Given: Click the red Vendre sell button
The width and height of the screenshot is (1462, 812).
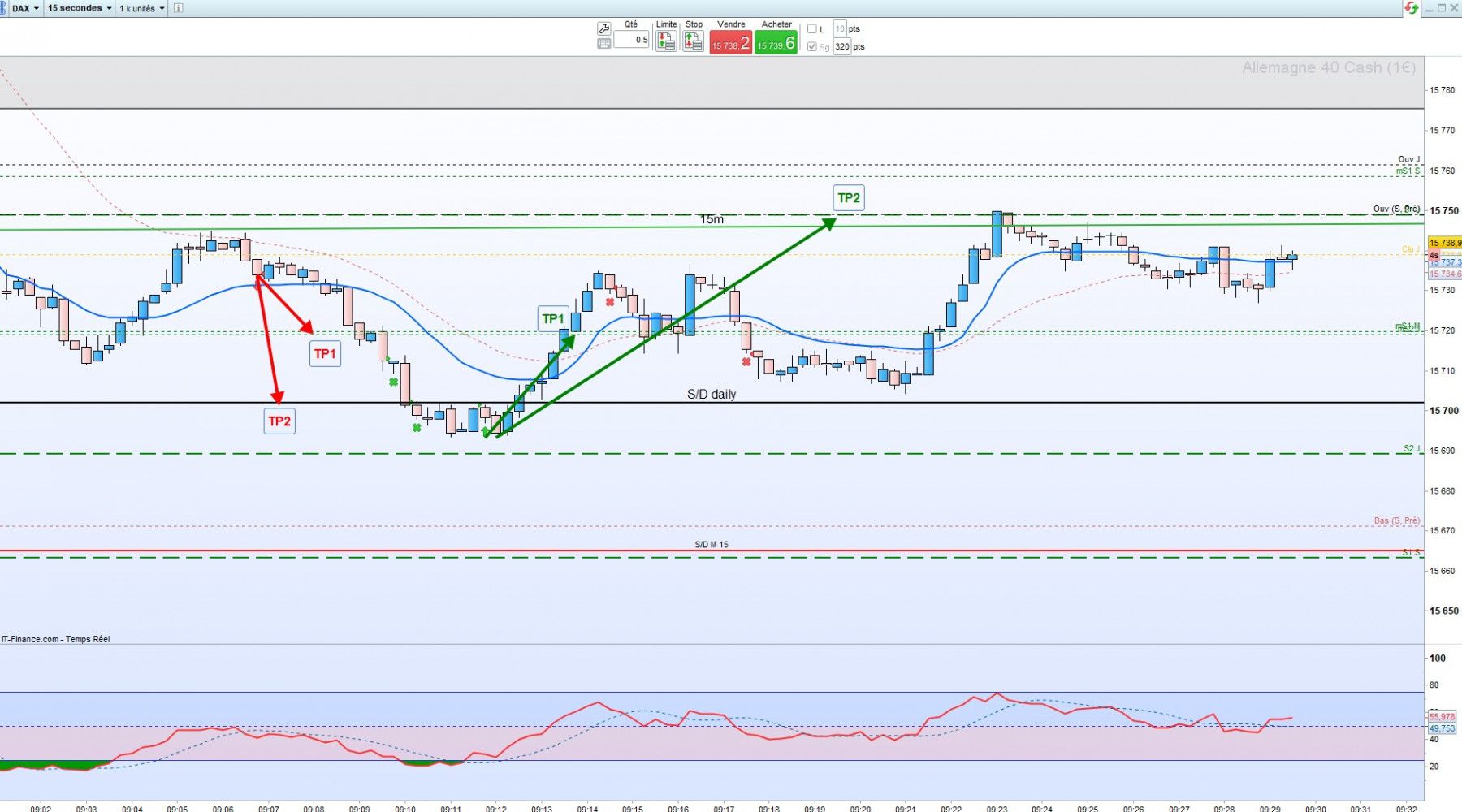Looking at the screenshot, I should tap(731, 42).
